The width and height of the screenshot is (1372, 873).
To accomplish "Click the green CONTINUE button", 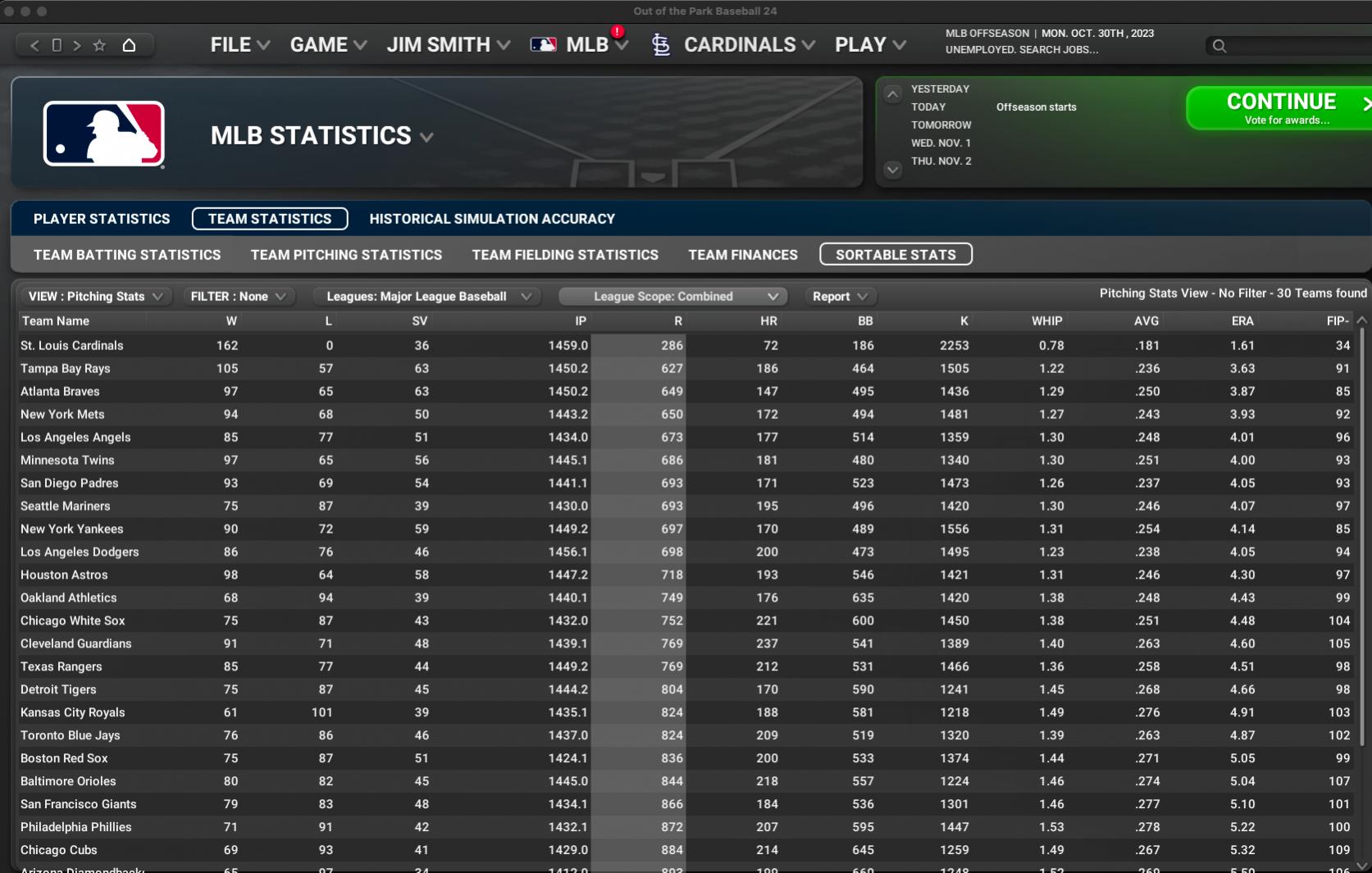I will tap(1279, 108).
